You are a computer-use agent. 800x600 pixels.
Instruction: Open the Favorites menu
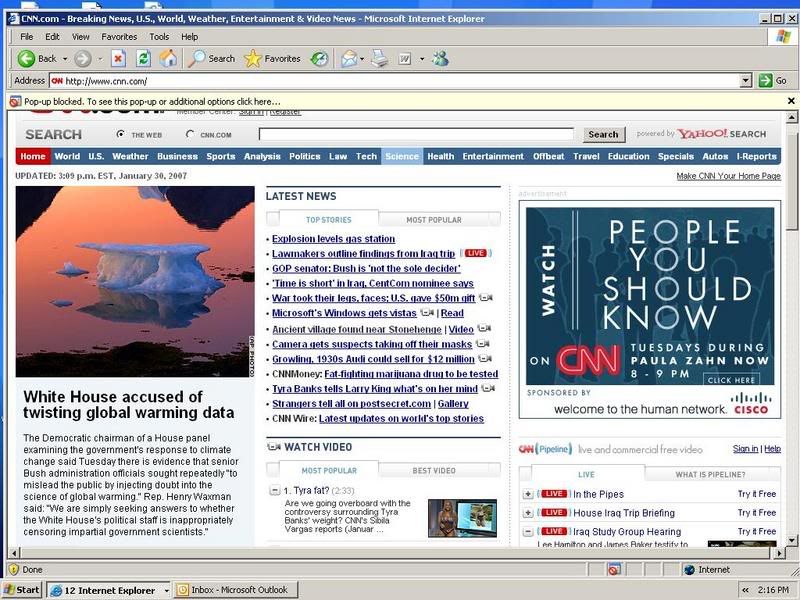click(119, 37)
